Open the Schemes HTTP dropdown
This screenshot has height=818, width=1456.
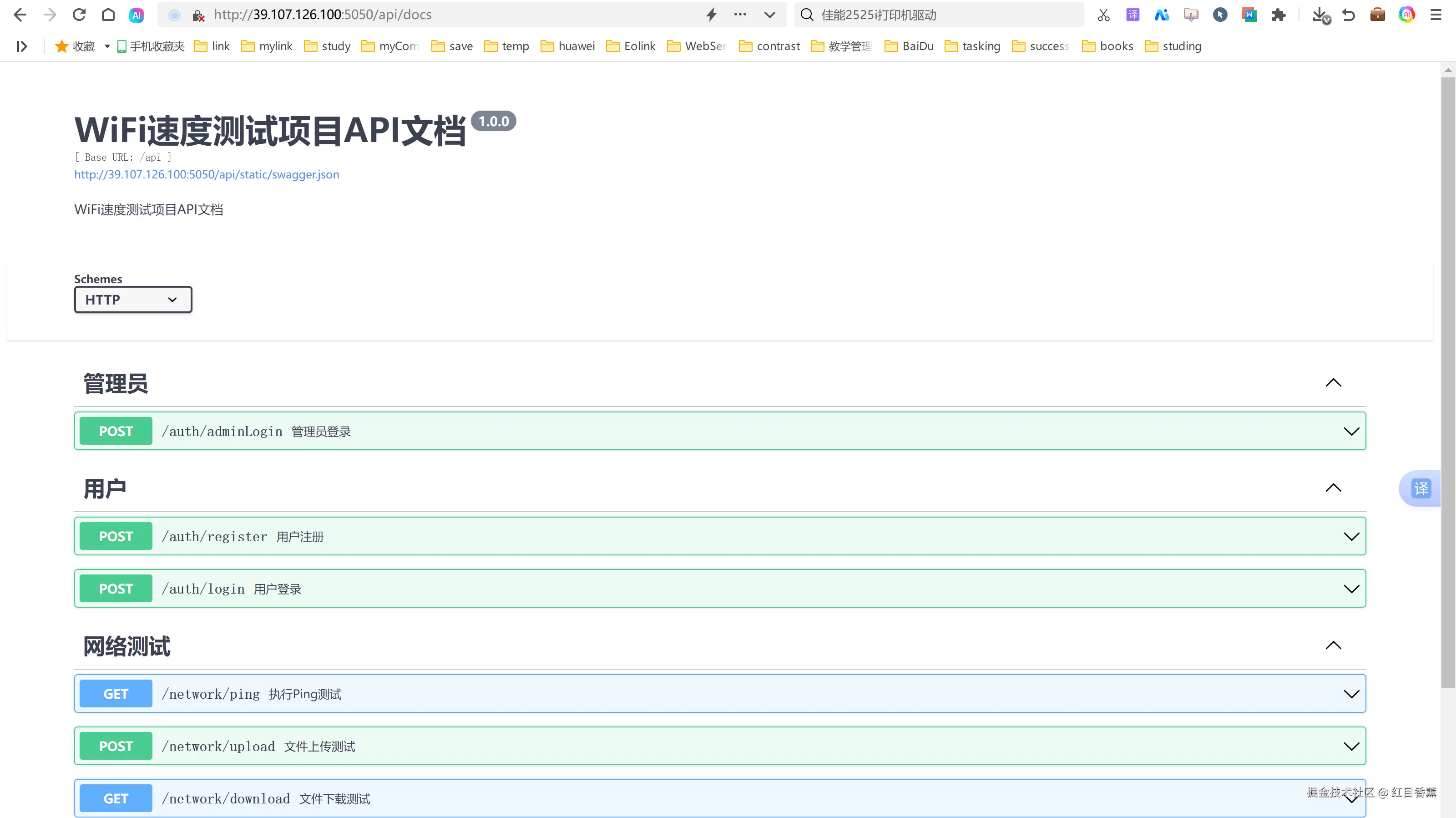click(133, 300)
